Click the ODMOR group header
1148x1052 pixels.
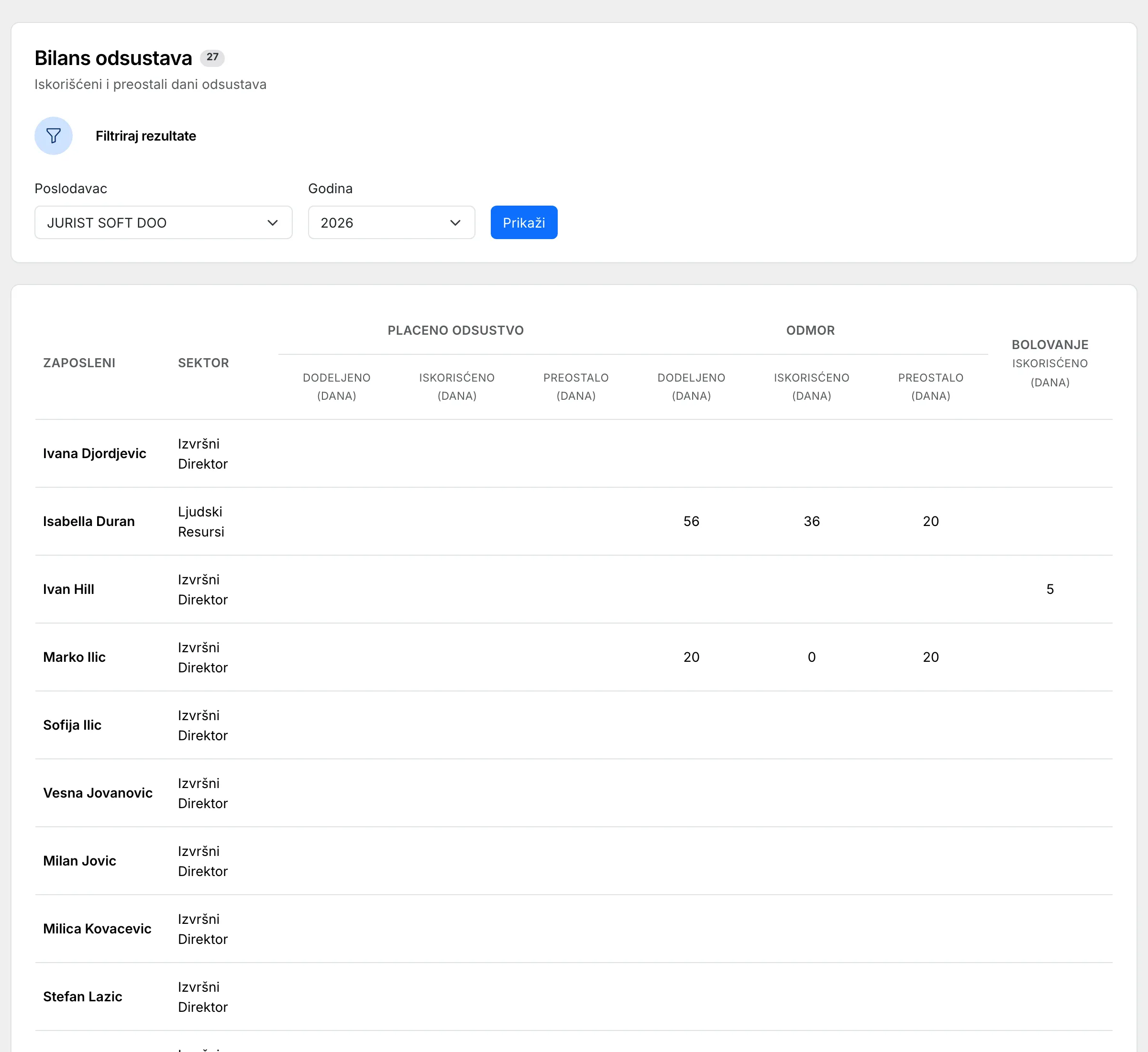click(810, 331)
